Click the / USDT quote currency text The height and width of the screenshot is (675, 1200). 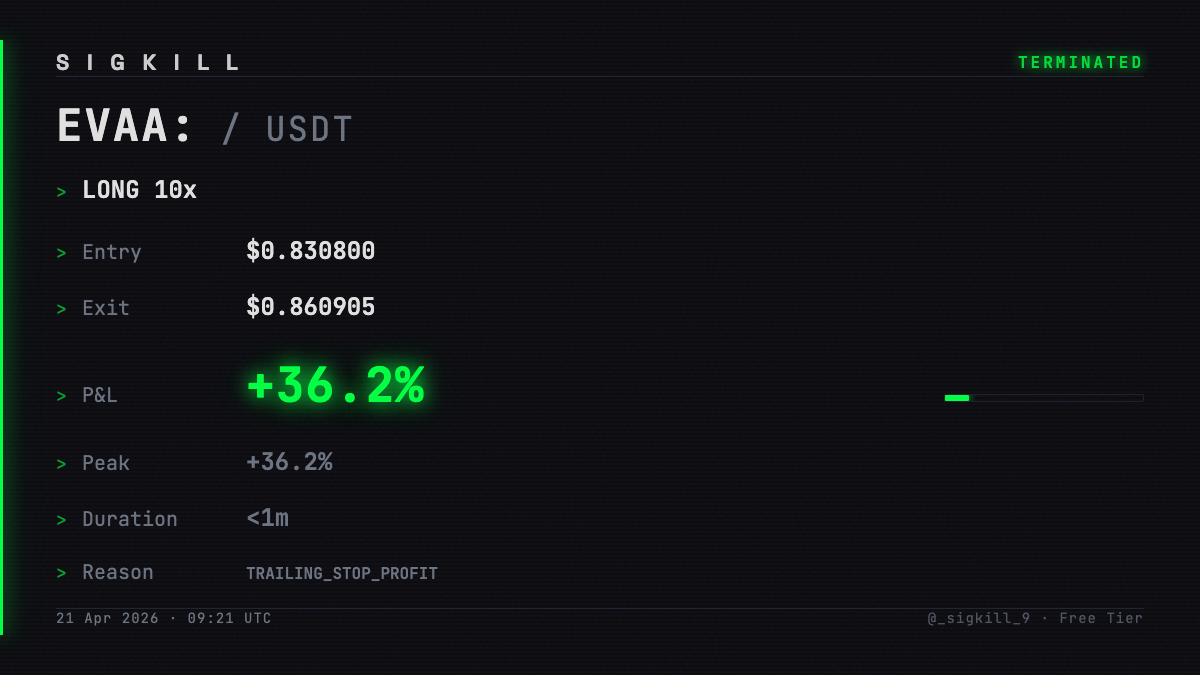[x=287, y=130]
